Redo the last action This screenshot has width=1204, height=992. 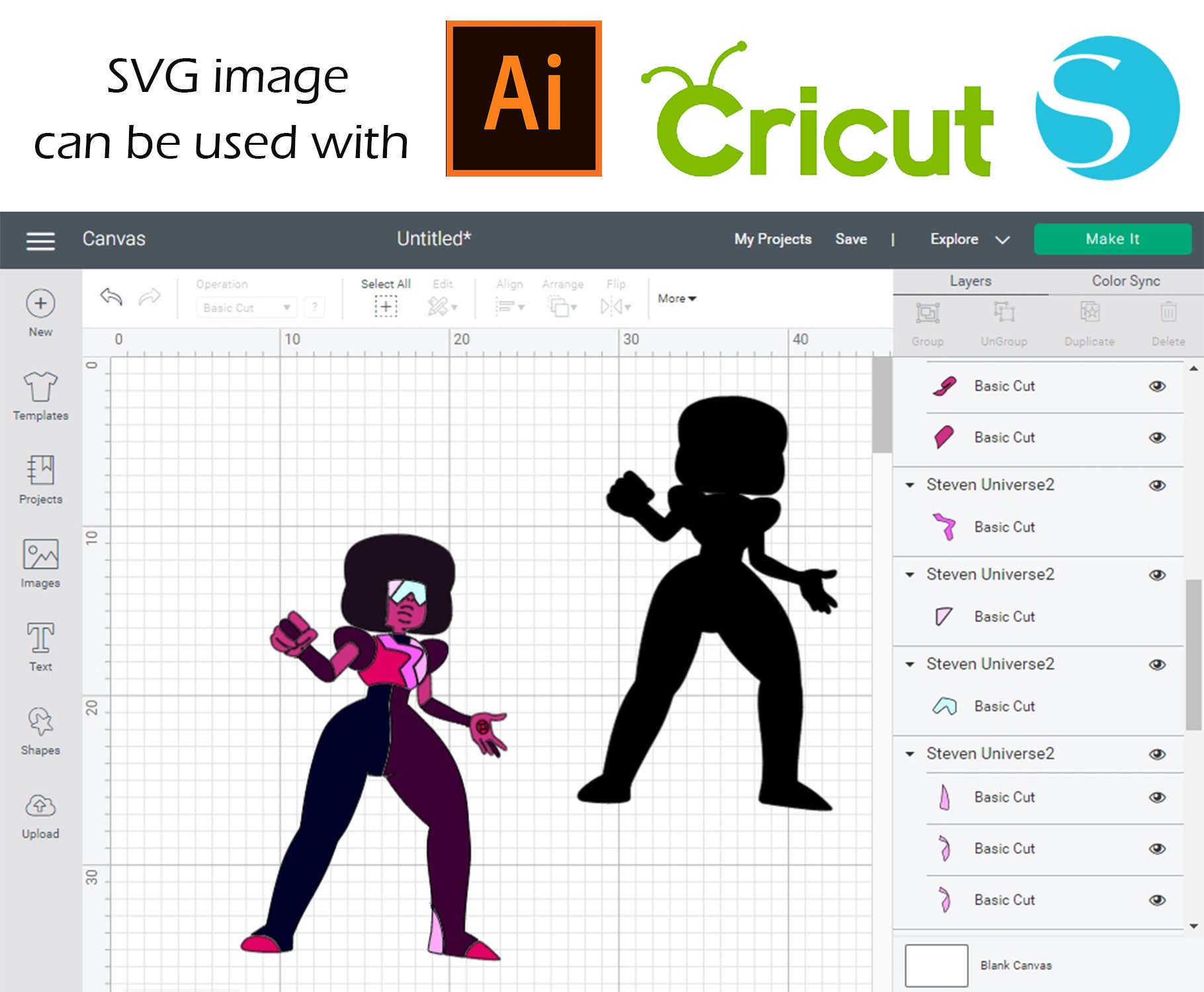(150, 297)
